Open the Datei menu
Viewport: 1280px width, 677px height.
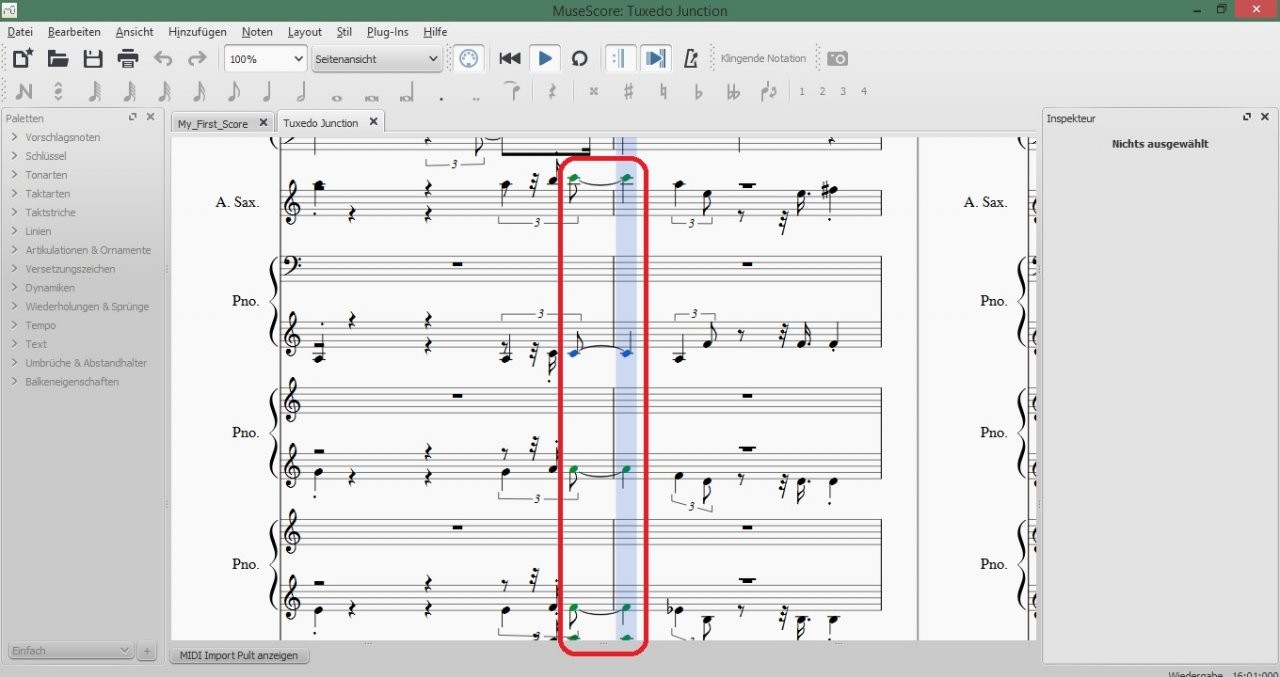pyautogui.click(x=20, y=32)
